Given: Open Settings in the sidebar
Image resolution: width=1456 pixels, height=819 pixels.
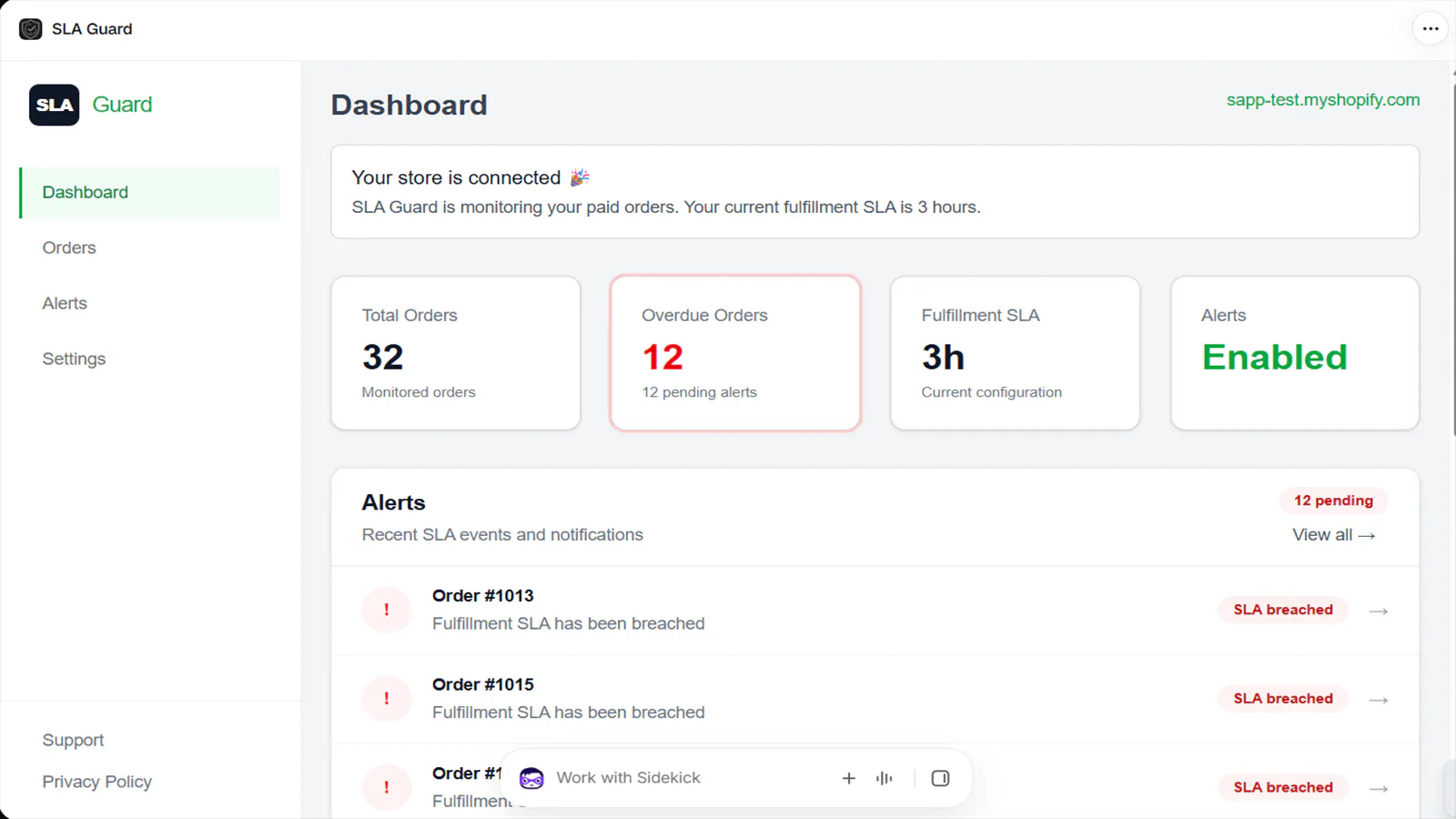Looking at the screenshot, I should point(74,359).
